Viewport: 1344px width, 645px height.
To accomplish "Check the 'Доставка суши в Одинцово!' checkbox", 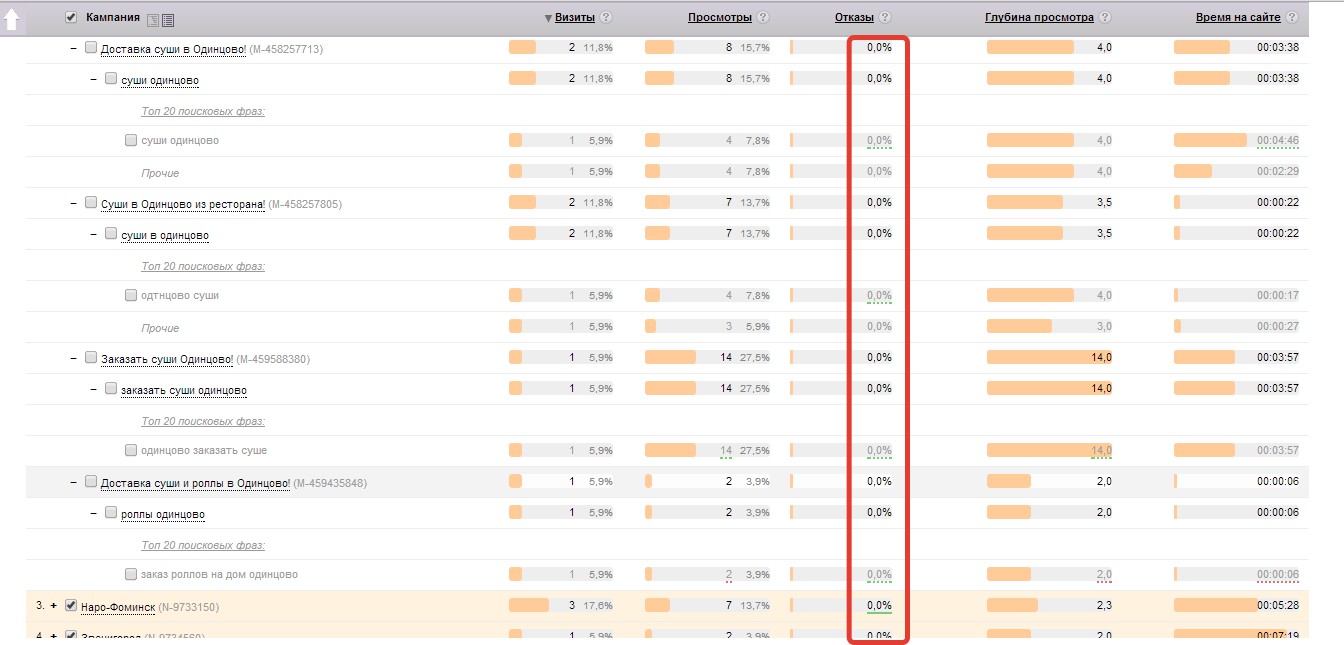I will click(91, 48).
